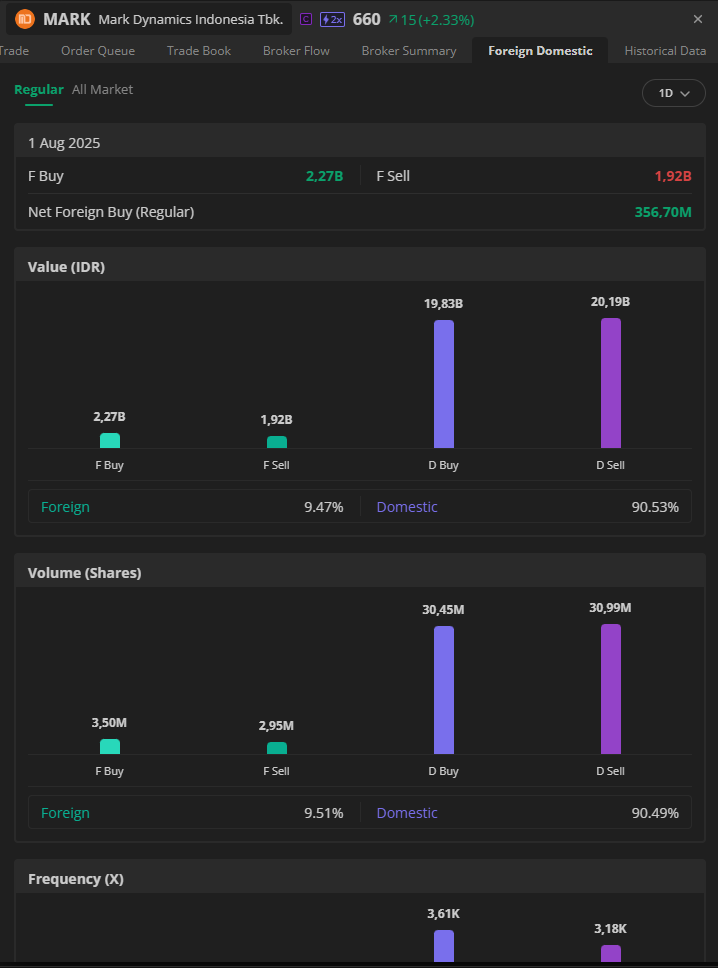Screen dimensions: 718x968
Task: Click the Foreign 9.51% volume percentage
Action: [324, 813]
